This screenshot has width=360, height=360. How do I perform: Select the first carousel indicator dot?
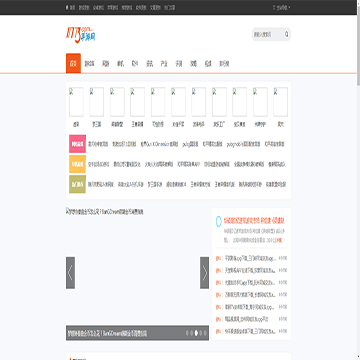pyautogui.click(x=187, y=333)
